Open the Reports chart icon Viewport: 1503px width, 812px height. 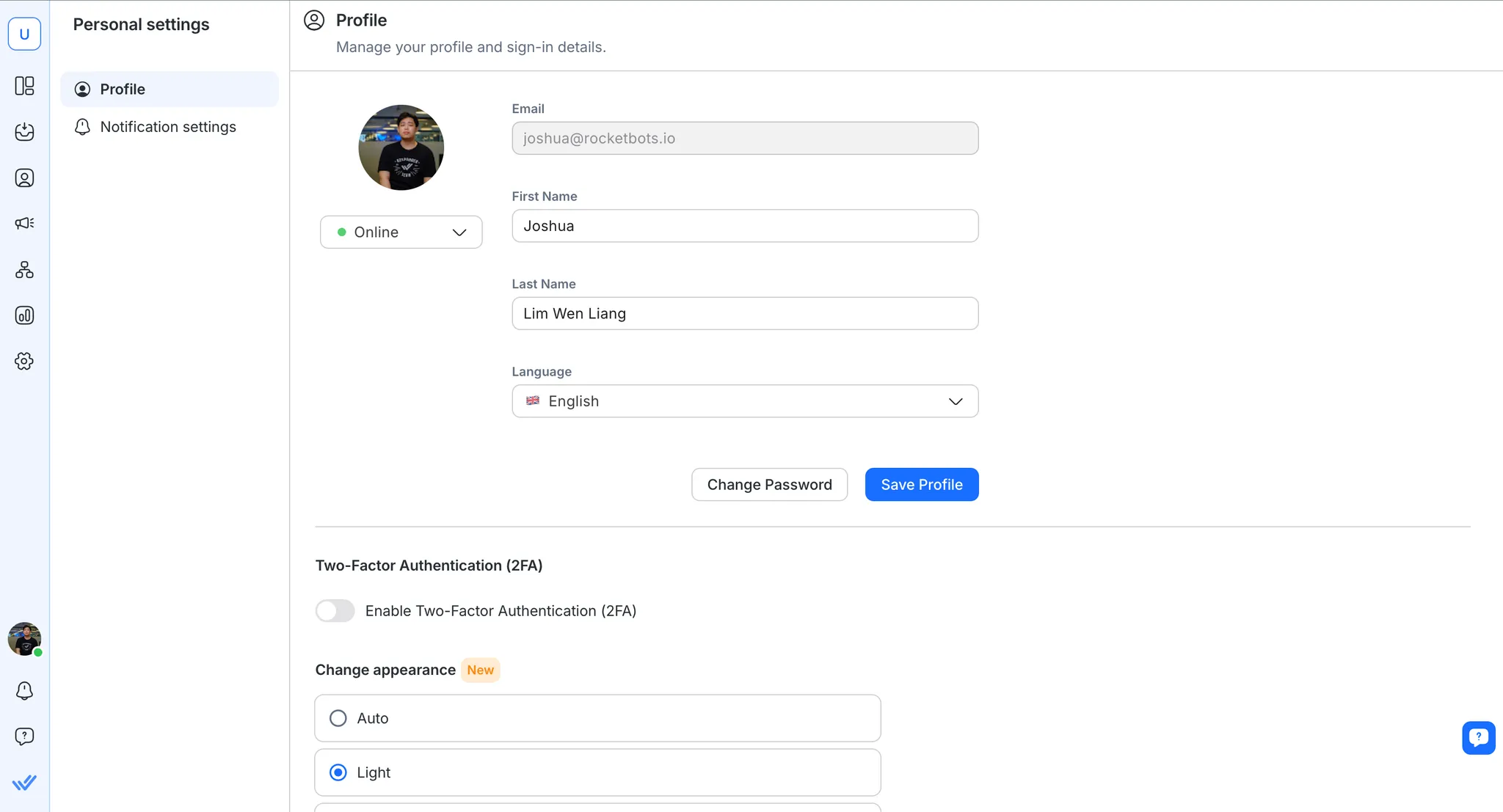pyautogui.click(x=24, y=315)
